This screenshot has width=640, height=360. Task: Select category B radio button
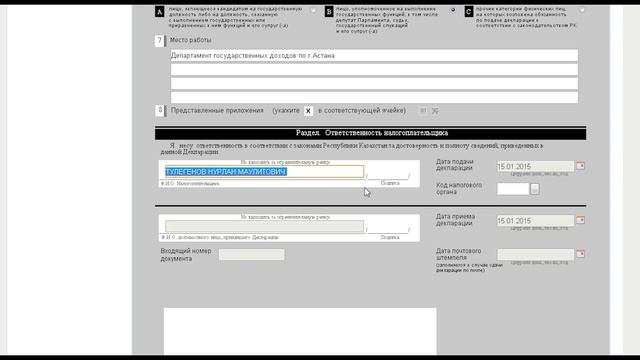click(453, 9)
